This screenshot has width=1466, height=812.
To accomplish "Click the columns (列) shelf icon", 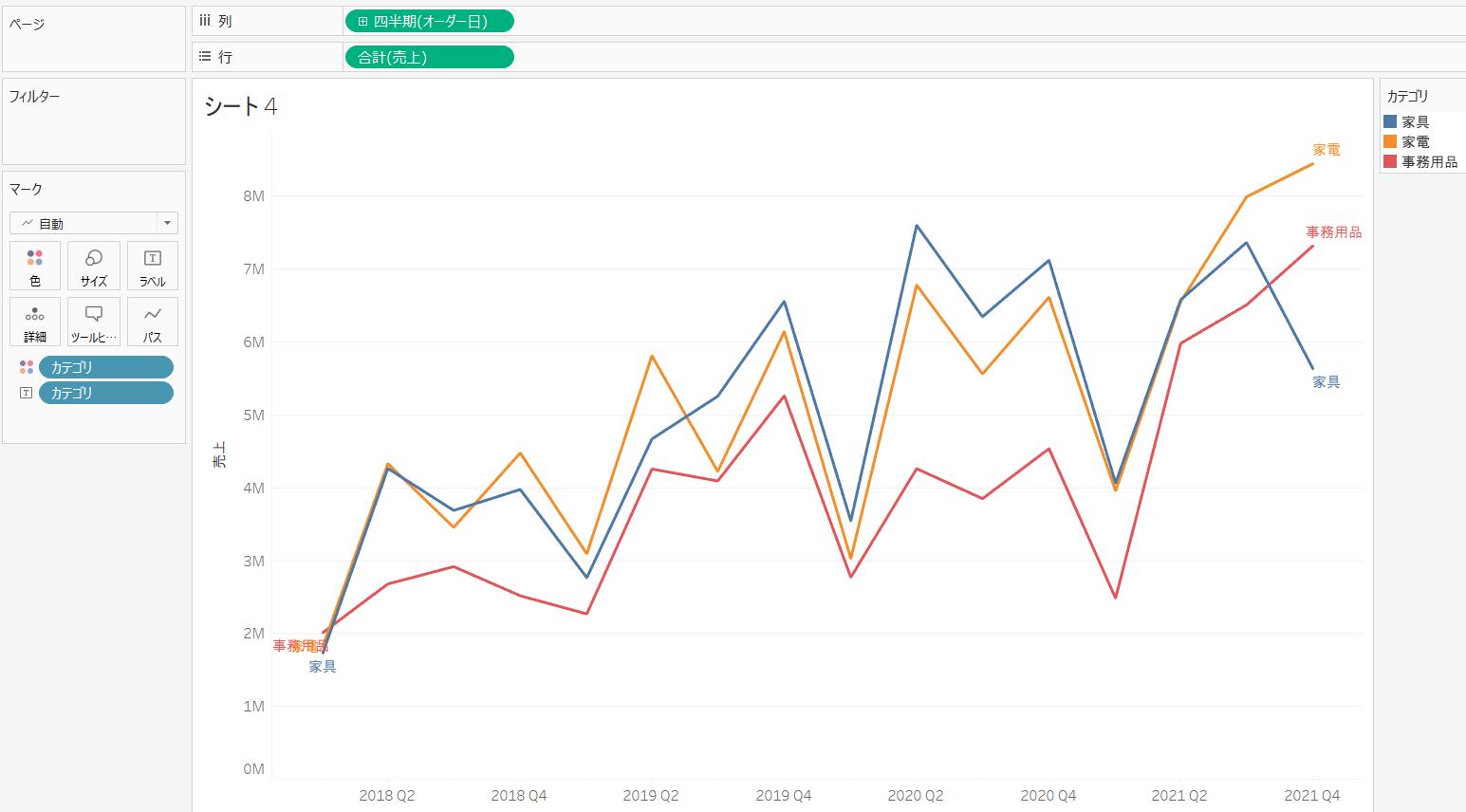I will point(205,21).
